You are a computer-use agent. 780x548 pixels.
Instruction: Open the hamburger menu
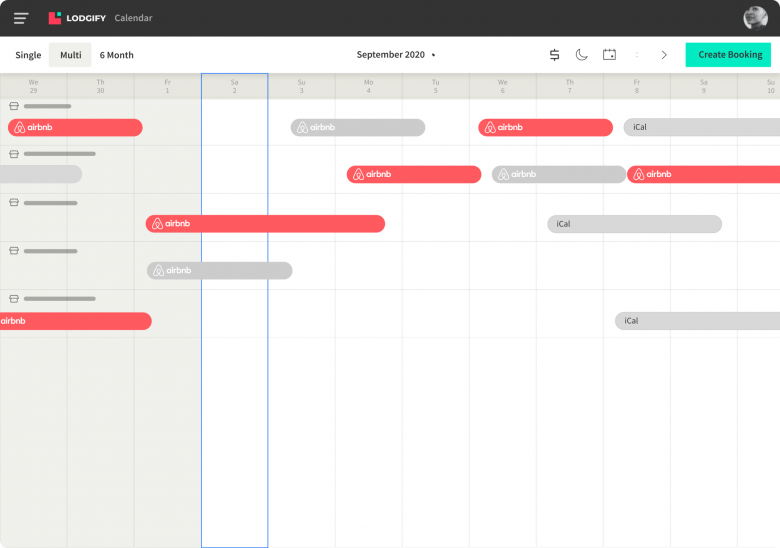[x=21, y=18]
